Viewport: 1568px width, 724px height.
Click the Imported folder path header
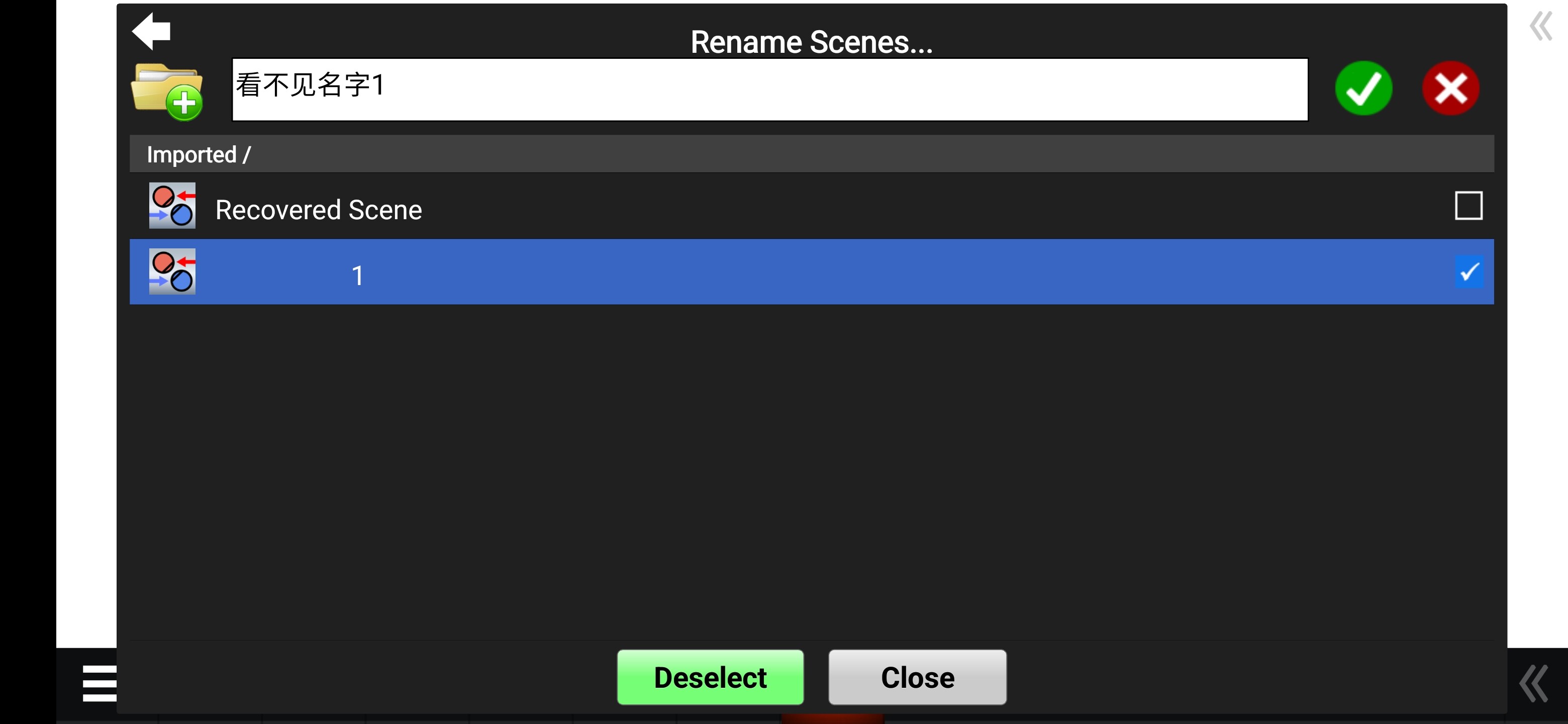tap(199, 155)
